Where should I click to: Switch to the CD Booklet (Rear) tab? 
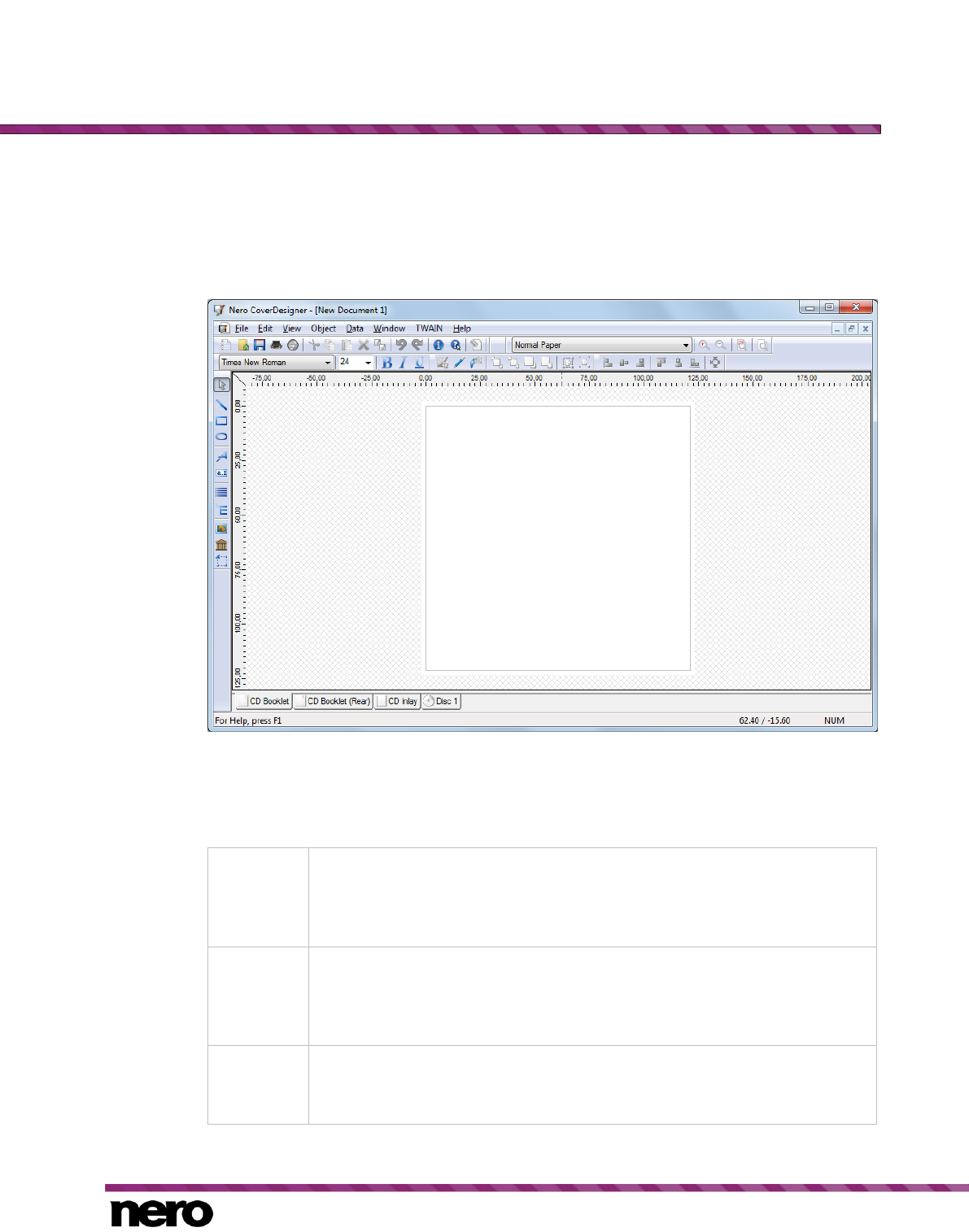[x=333, y=701]
